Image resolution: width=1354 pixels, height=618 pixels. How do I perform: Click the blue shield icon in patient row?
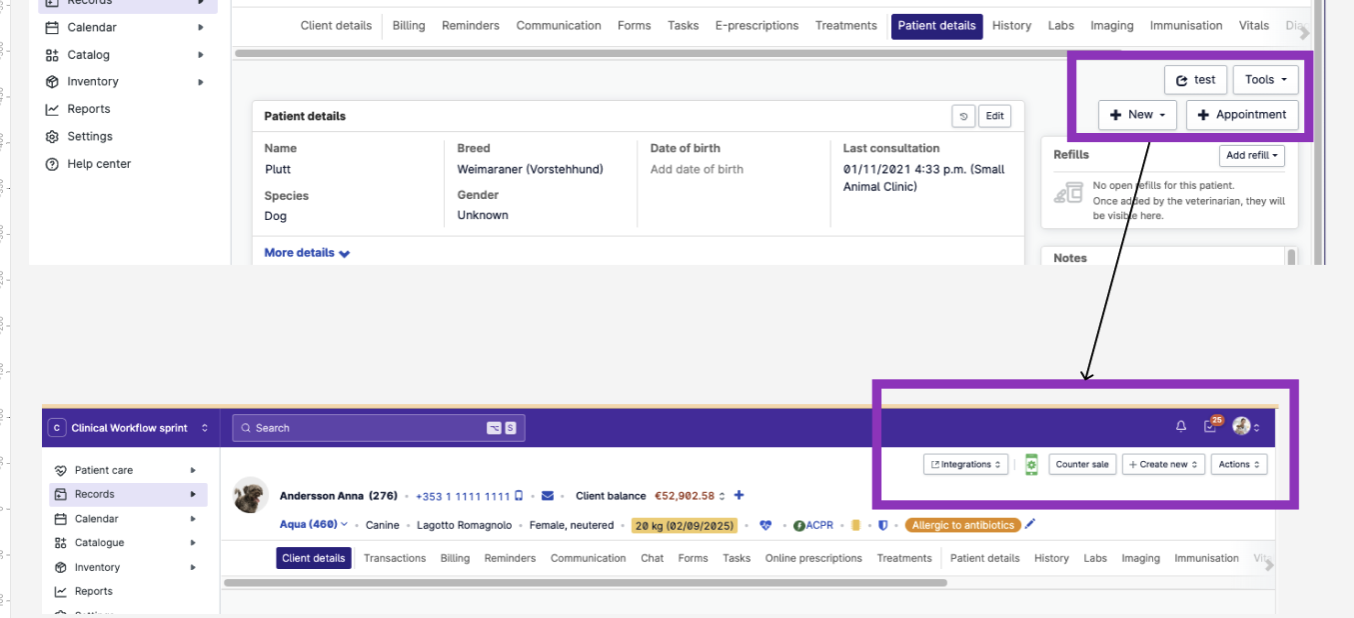click(882, 525)
